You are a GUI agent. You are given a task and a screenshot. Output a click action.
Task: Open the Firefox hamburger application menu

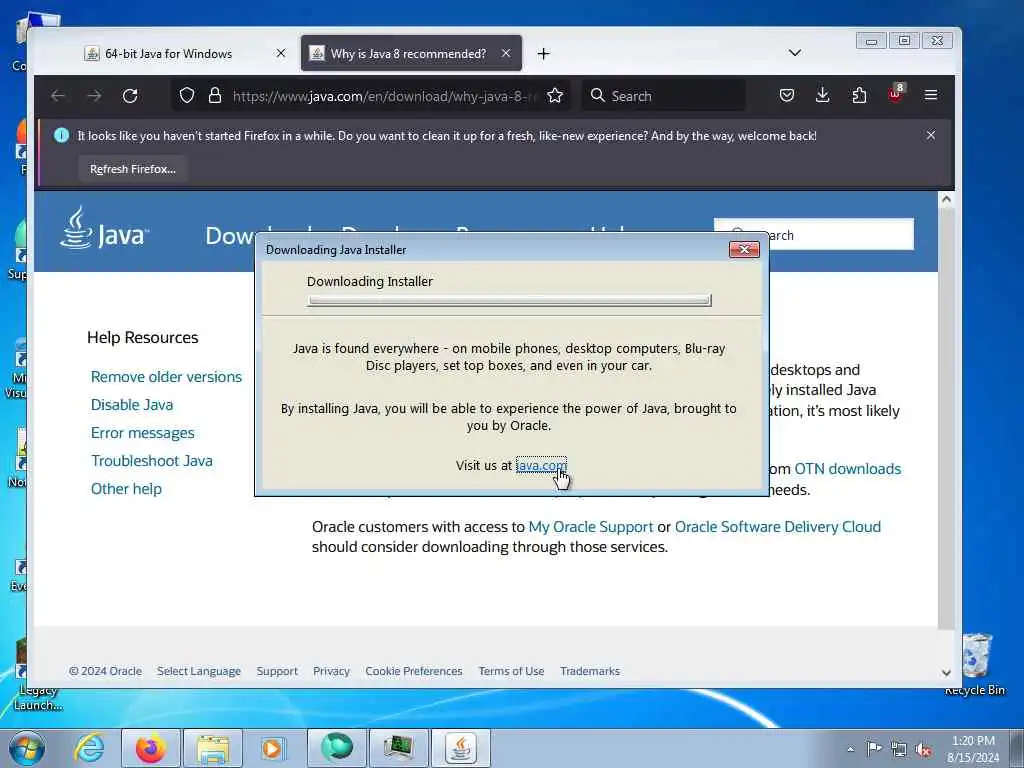(931, 96)
